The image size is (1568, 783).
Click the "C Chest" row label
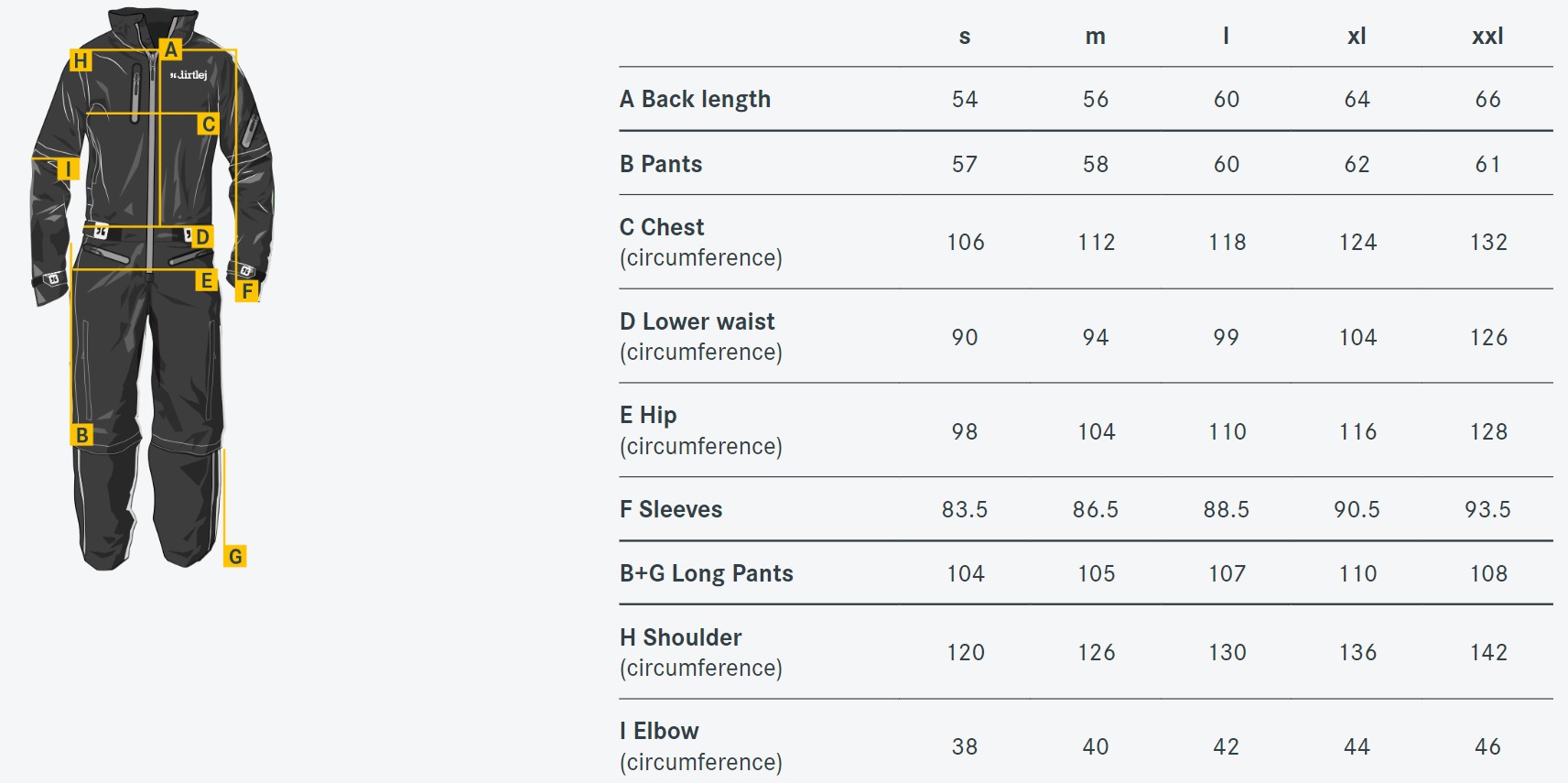tap(662, 227)
